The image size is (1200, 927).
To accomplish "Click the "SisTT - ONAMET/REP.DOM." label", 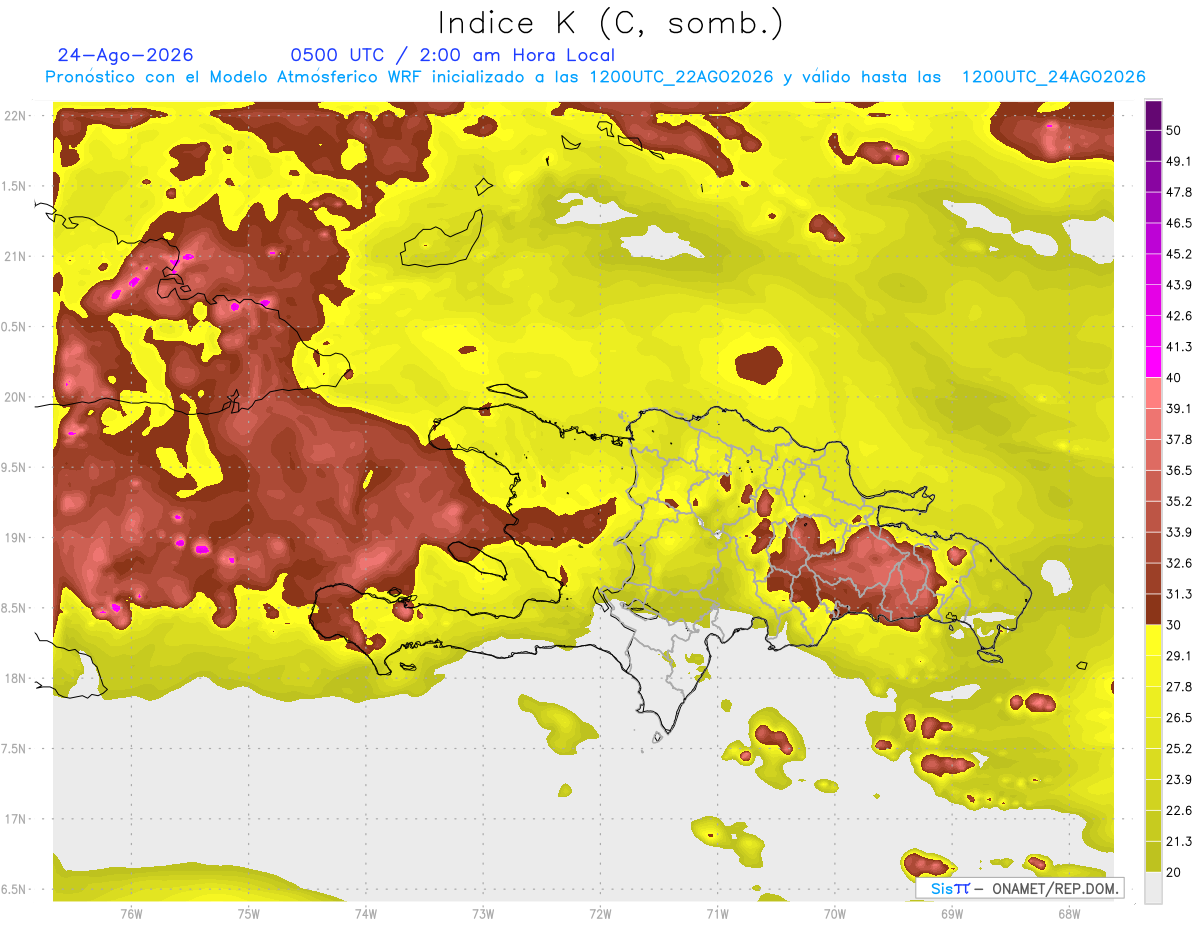I will (1020, 888).
